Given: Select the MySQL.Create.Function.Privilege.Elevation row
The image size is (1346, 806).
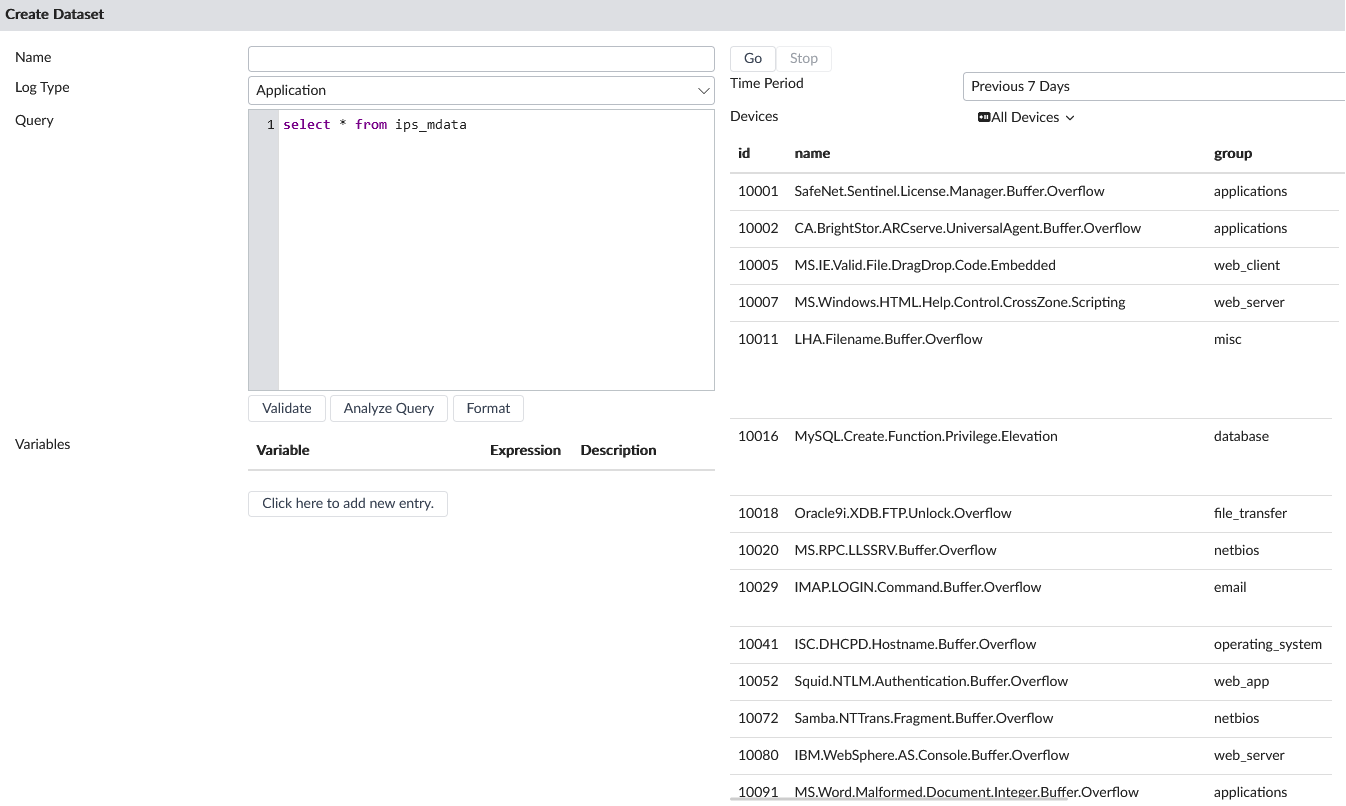Looking at the screenshot, I should pos(925,436).
